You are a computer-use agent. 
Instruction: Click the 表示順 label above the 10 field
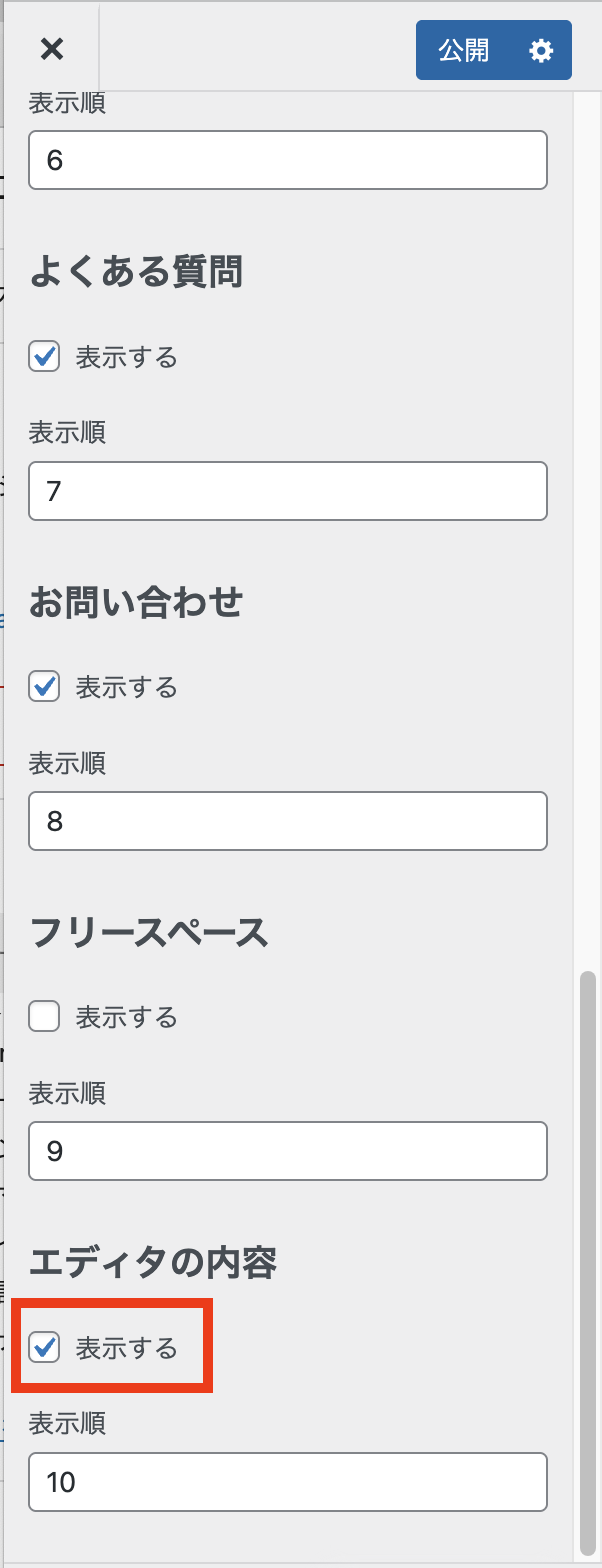(x=67, y=1423)
